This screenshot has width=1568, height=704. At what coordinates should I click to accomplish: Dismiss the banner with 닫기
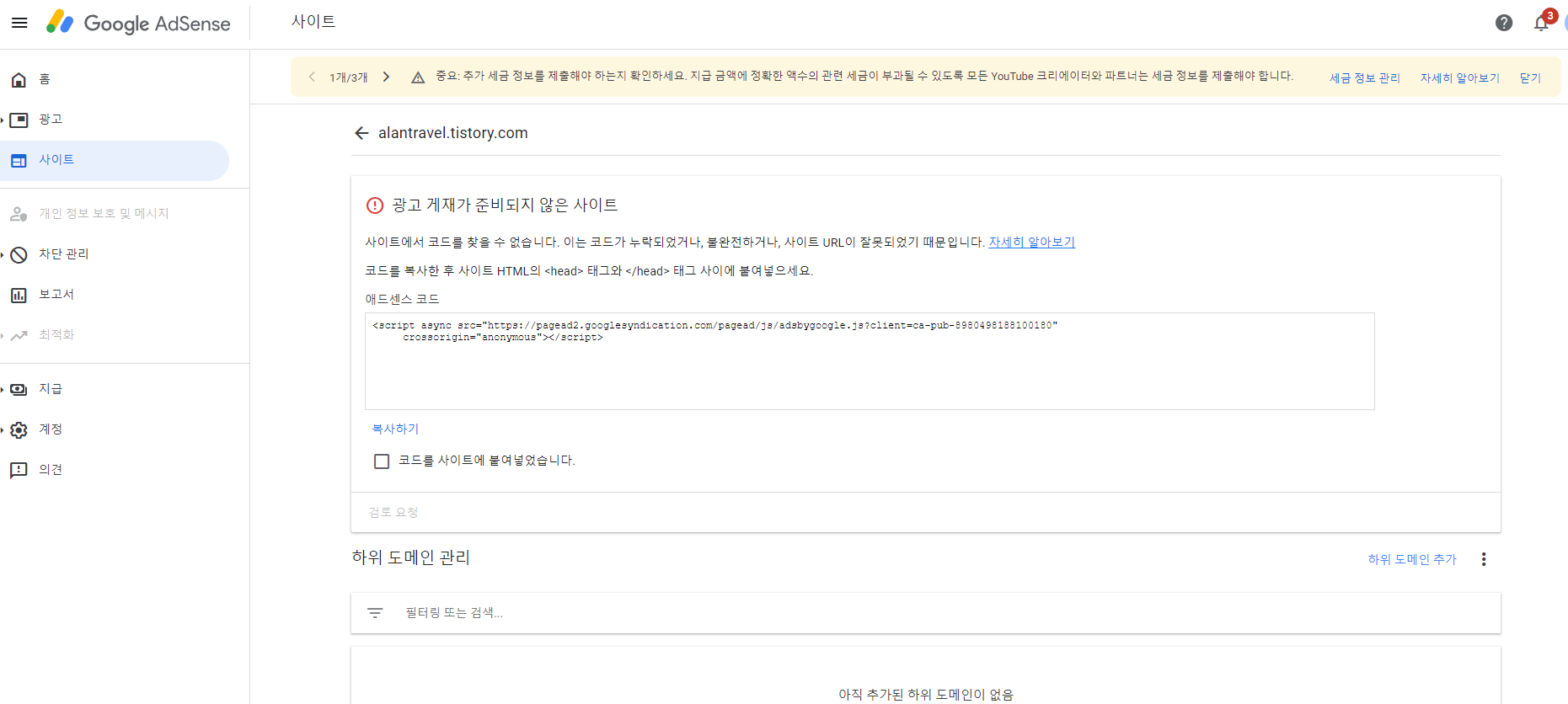click(1530, 78)
